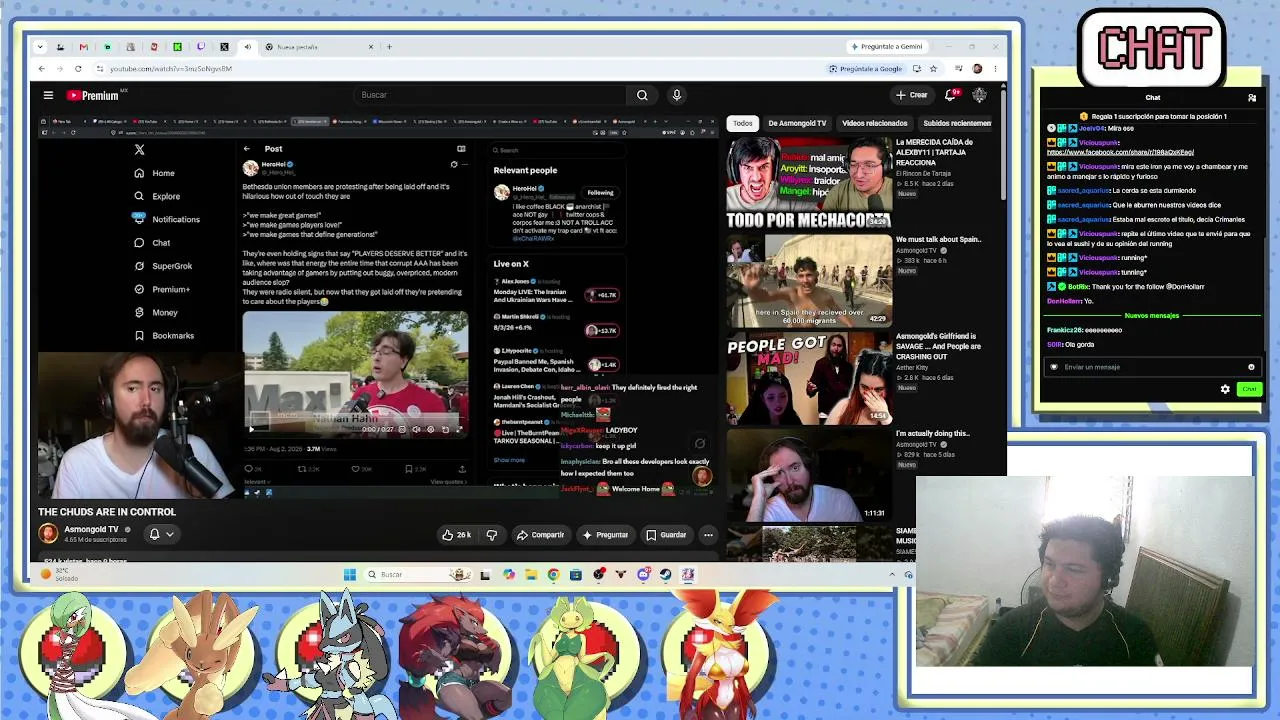
Task: Open the weather widget on taskbar
Action: click(58, 575)
